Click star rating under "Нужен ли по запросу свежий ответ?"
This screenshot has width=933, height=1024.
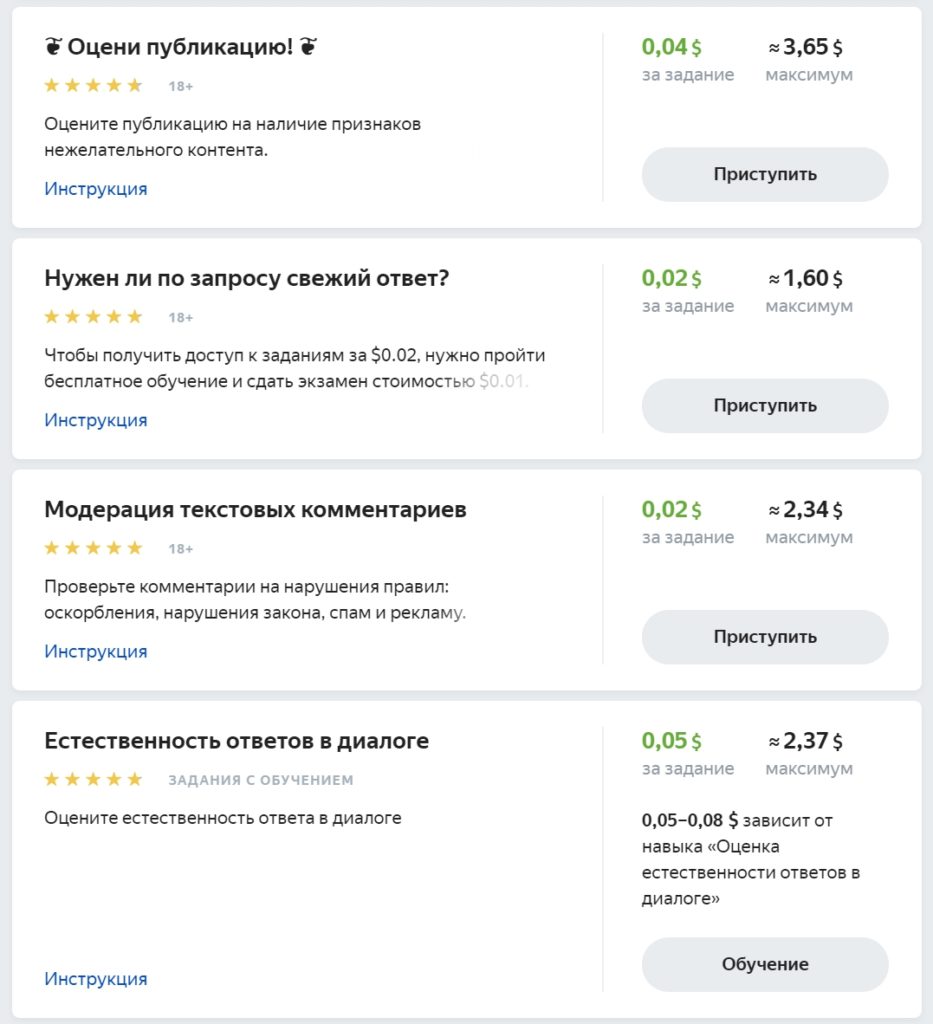(93, 317)
